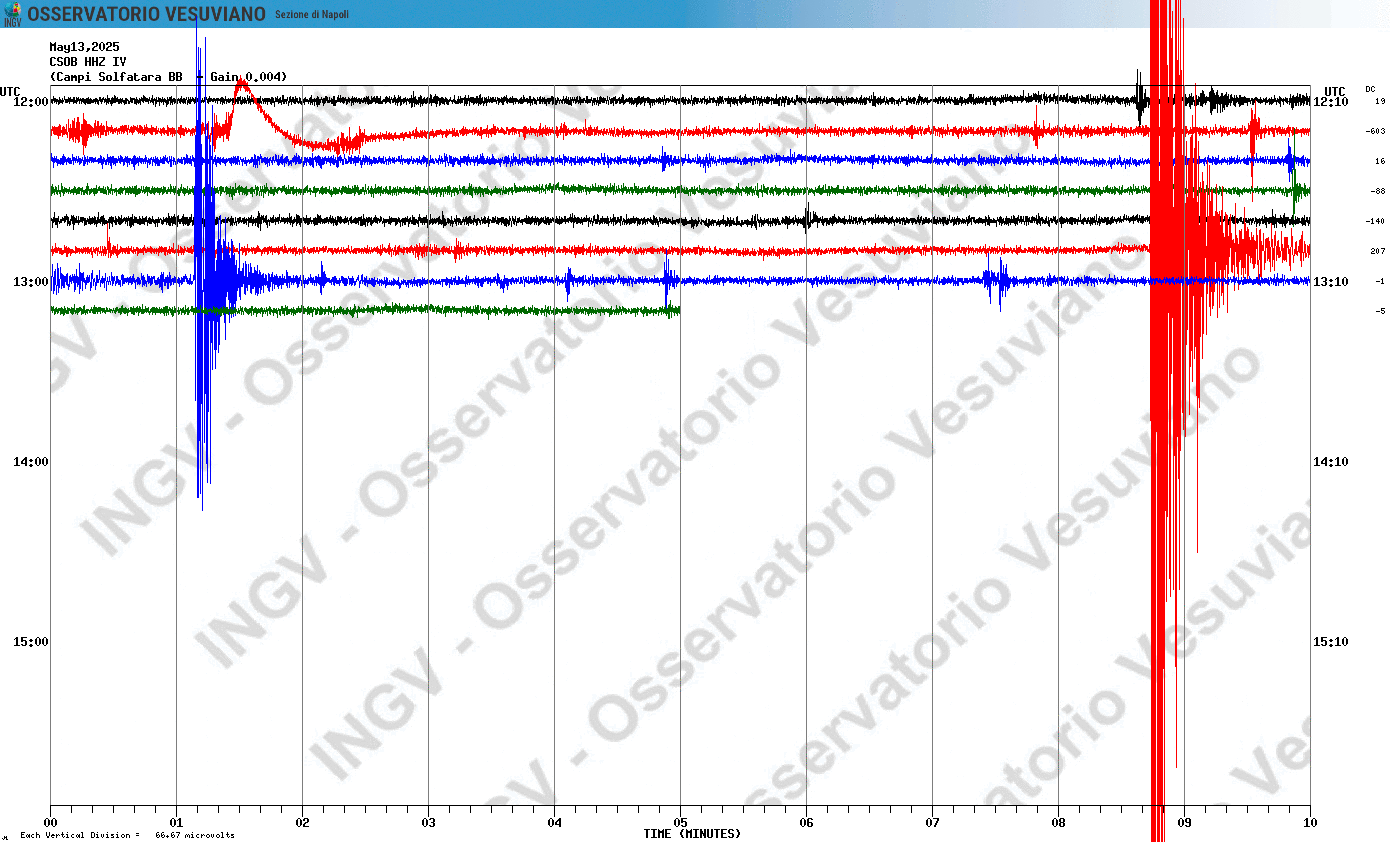The image size is (1390, 849).
Task: Click the '13:10' time label on right
Action: pos(1331,282)
